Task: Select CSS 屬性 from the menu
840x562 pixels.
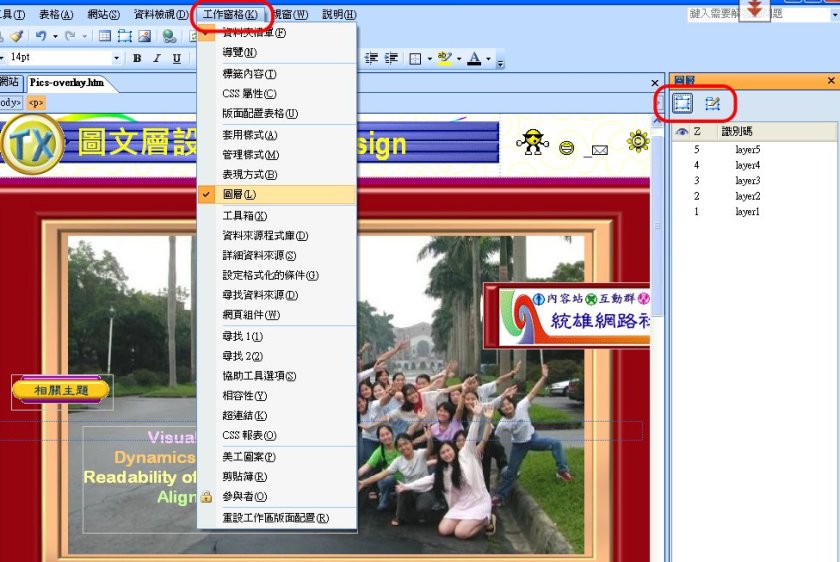Action: tap(249, 93)
